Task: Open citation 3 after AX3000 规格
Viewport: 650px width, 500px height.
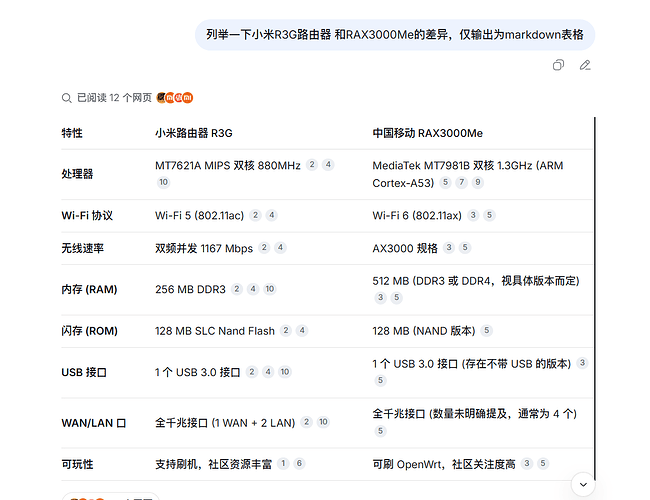Action: tap(449, 248)
